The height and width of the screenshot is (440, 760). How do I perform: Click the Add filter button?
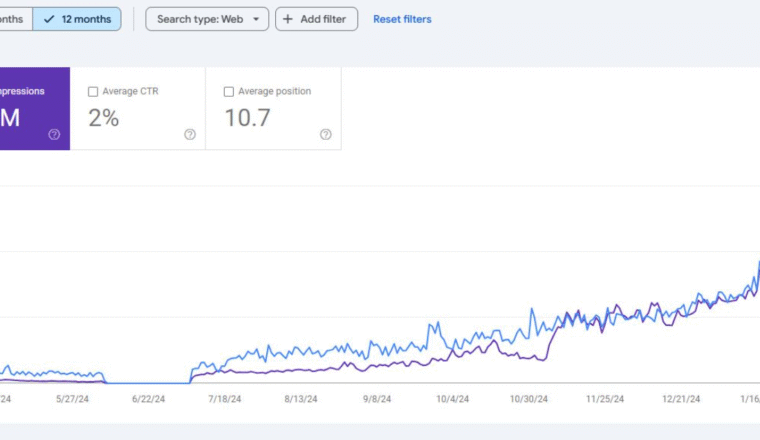click(317, 19)
